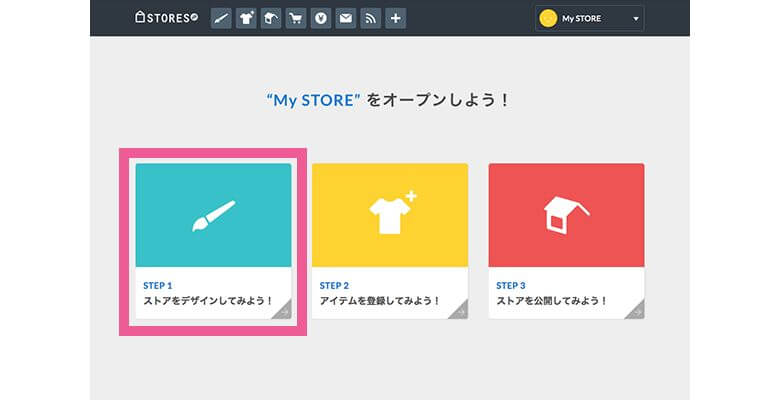Click the "ストアを公開してみよう！" text
The width and height of the screenshot is (780, 400).
tap(551, 300)
